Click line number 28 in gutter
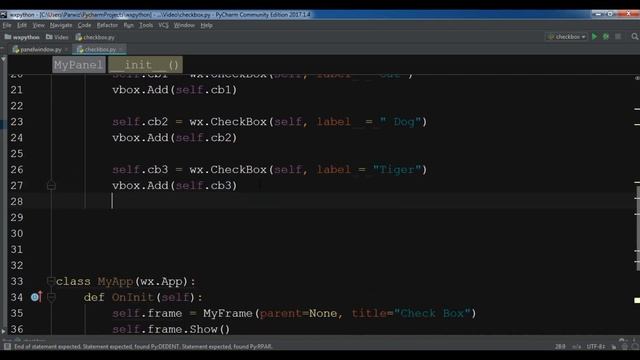This screenshot has width=640, height=360. (17, 202)
